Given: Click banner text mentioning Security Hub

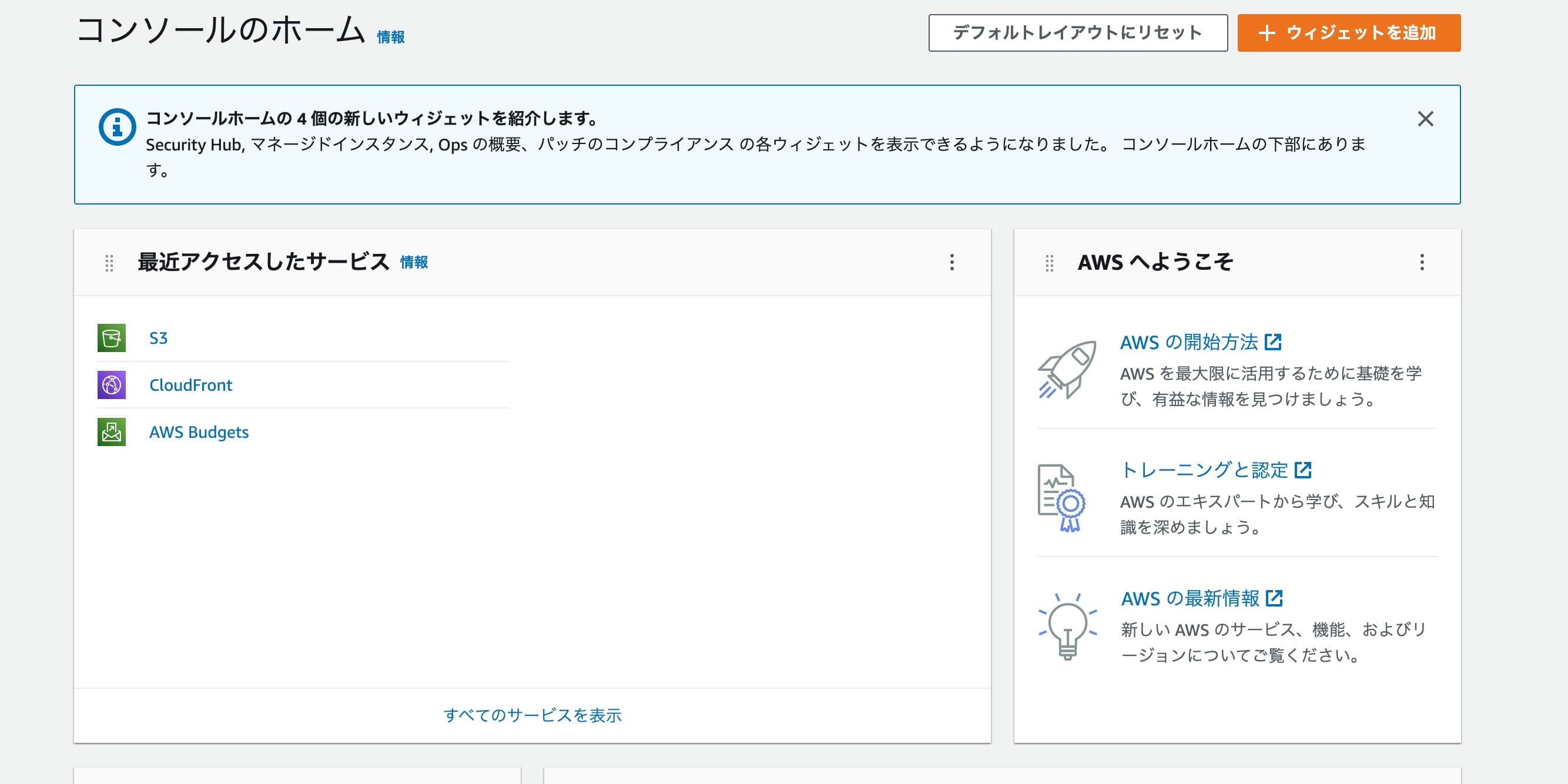Looking at the screenshot, I should 755,157.
